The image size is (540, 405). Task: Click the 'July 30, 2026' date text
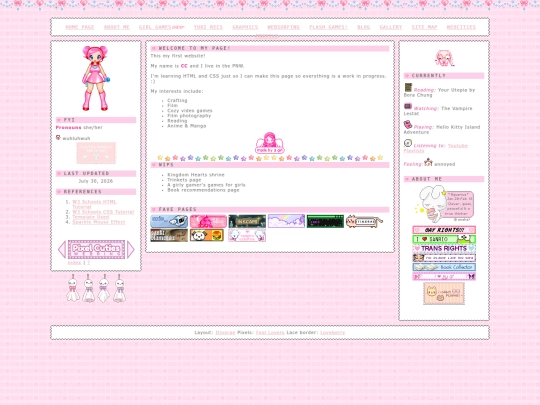pyautogui.click(x=96, y=181)
